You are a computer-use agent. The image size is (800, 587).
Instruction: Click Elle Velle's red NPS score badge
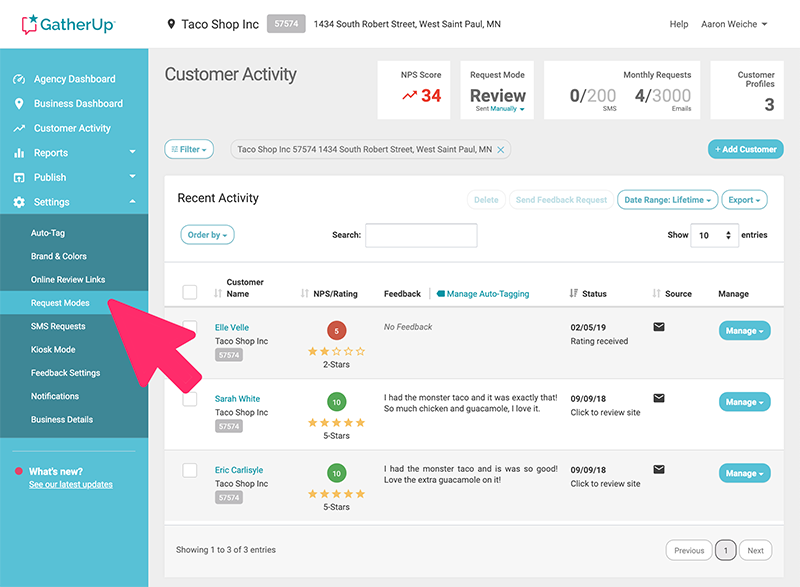coord(336,330)
